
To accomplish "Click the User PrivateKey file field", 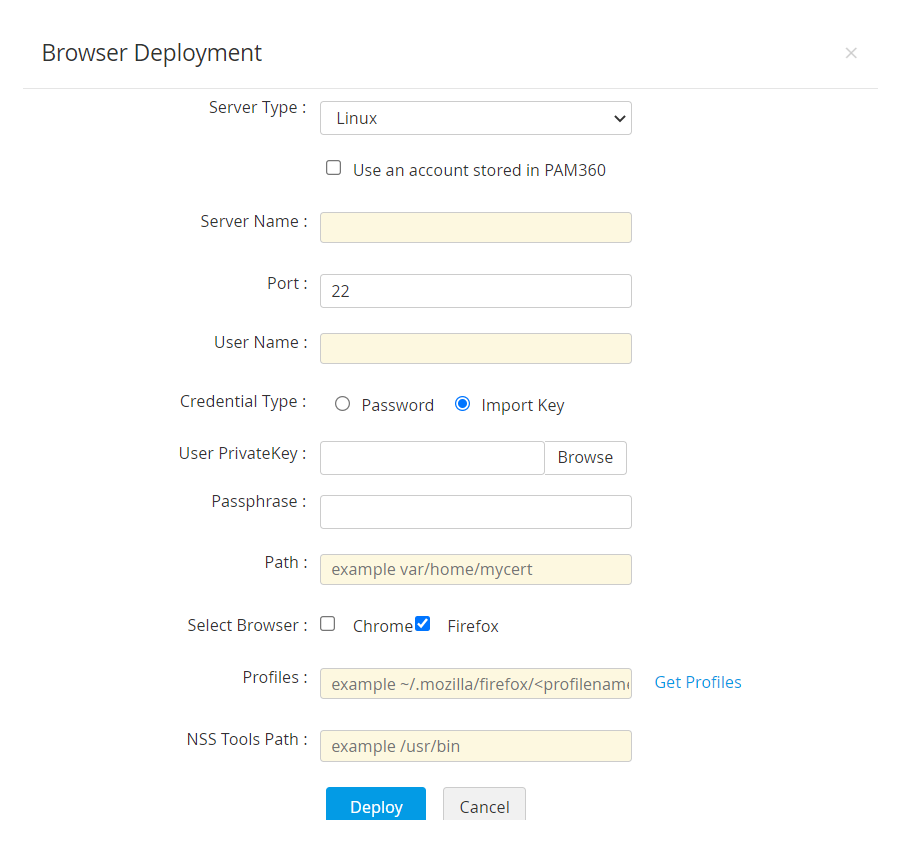I will [432, 458].
